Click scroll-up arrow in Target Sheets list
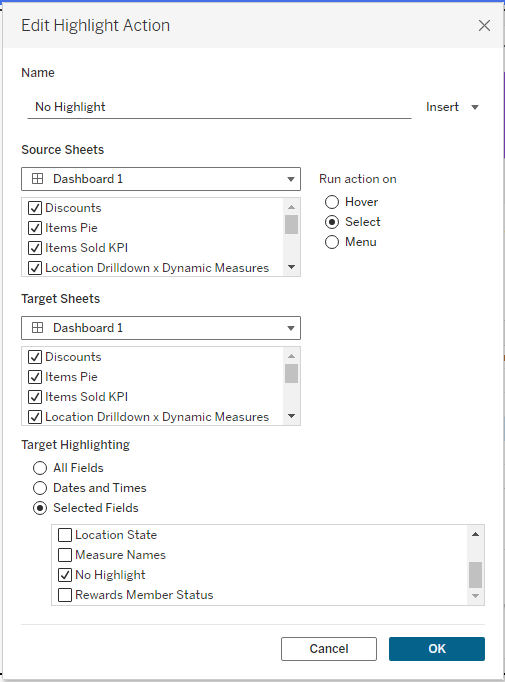This screenshot has width=505, height=682. click(291, 356)
